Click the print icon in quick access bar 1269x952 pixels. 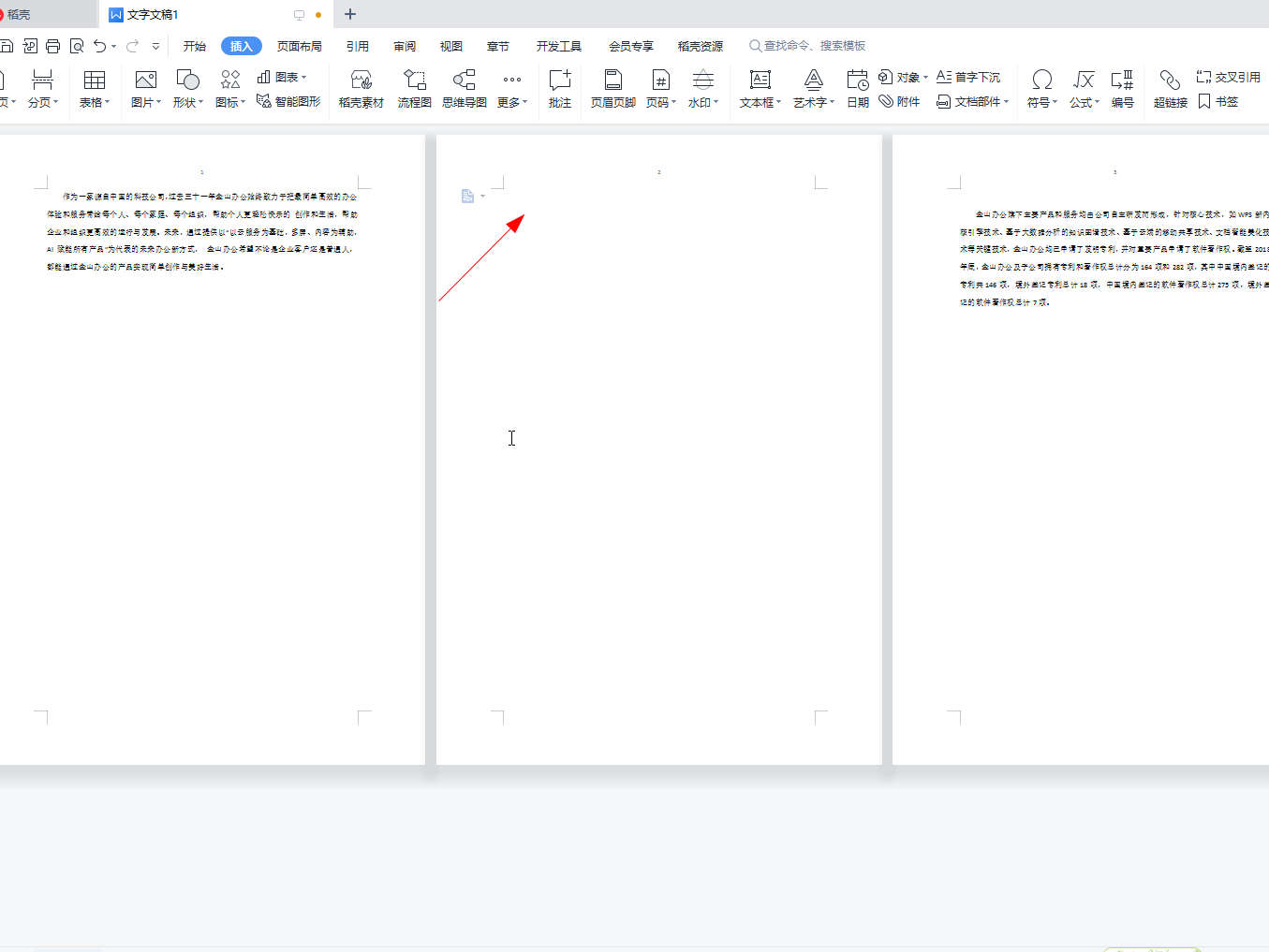(x=53, y=46)
